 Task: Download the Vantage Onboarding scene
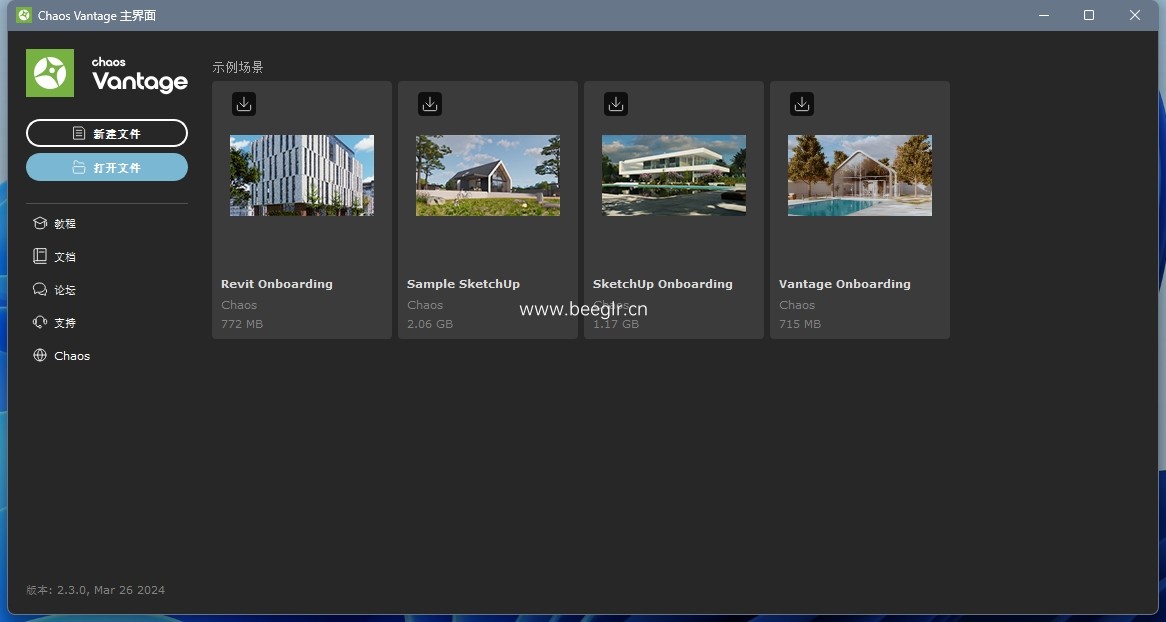[802, 104]
